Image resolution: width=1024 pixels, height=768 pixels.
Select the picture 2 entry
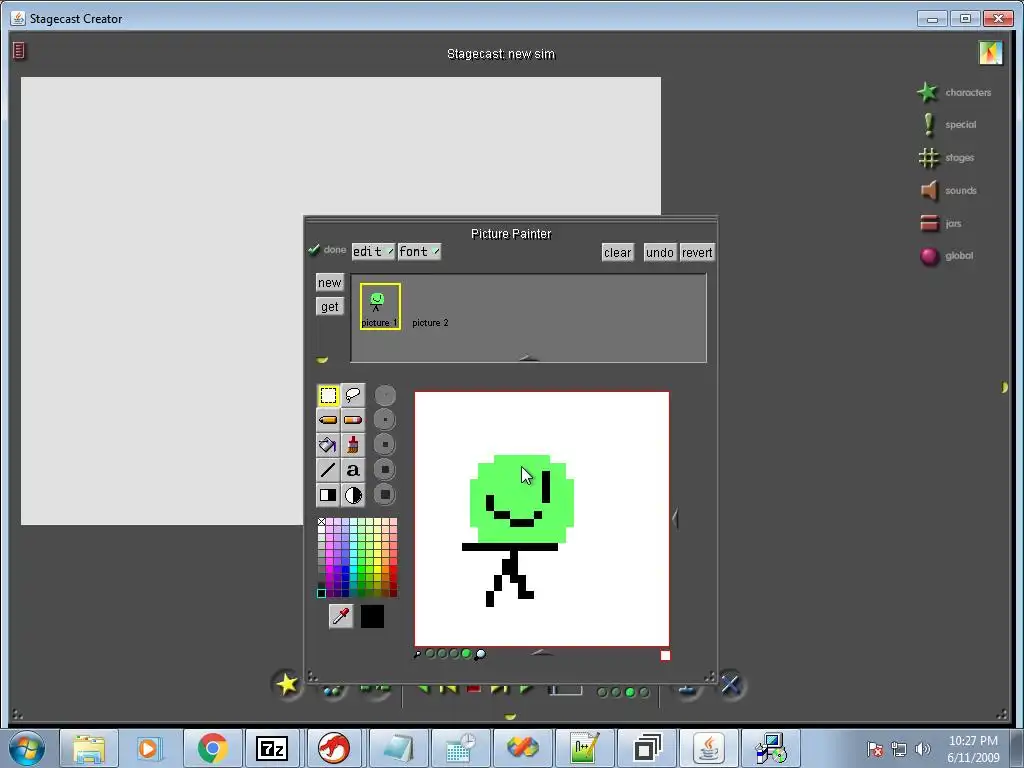pyautogui.click(x=430, y=323)
